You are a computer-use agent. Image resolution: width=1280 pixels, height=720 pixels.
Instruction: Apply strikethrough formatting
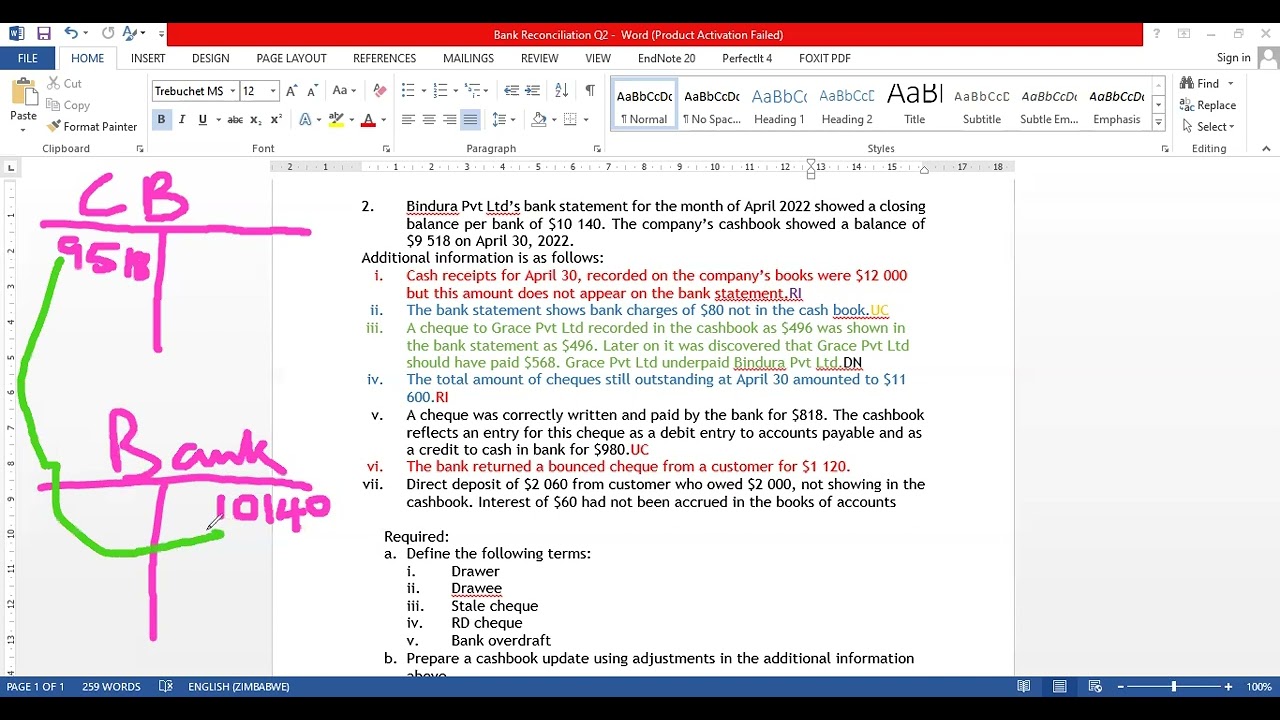click(x=235, y=120)
